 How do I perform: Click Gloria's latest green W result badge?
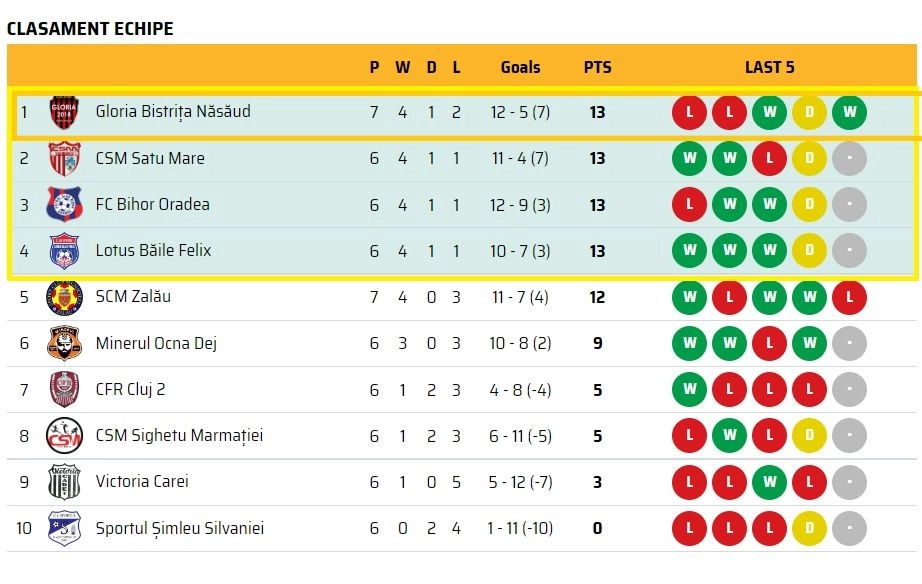[849, 112]
